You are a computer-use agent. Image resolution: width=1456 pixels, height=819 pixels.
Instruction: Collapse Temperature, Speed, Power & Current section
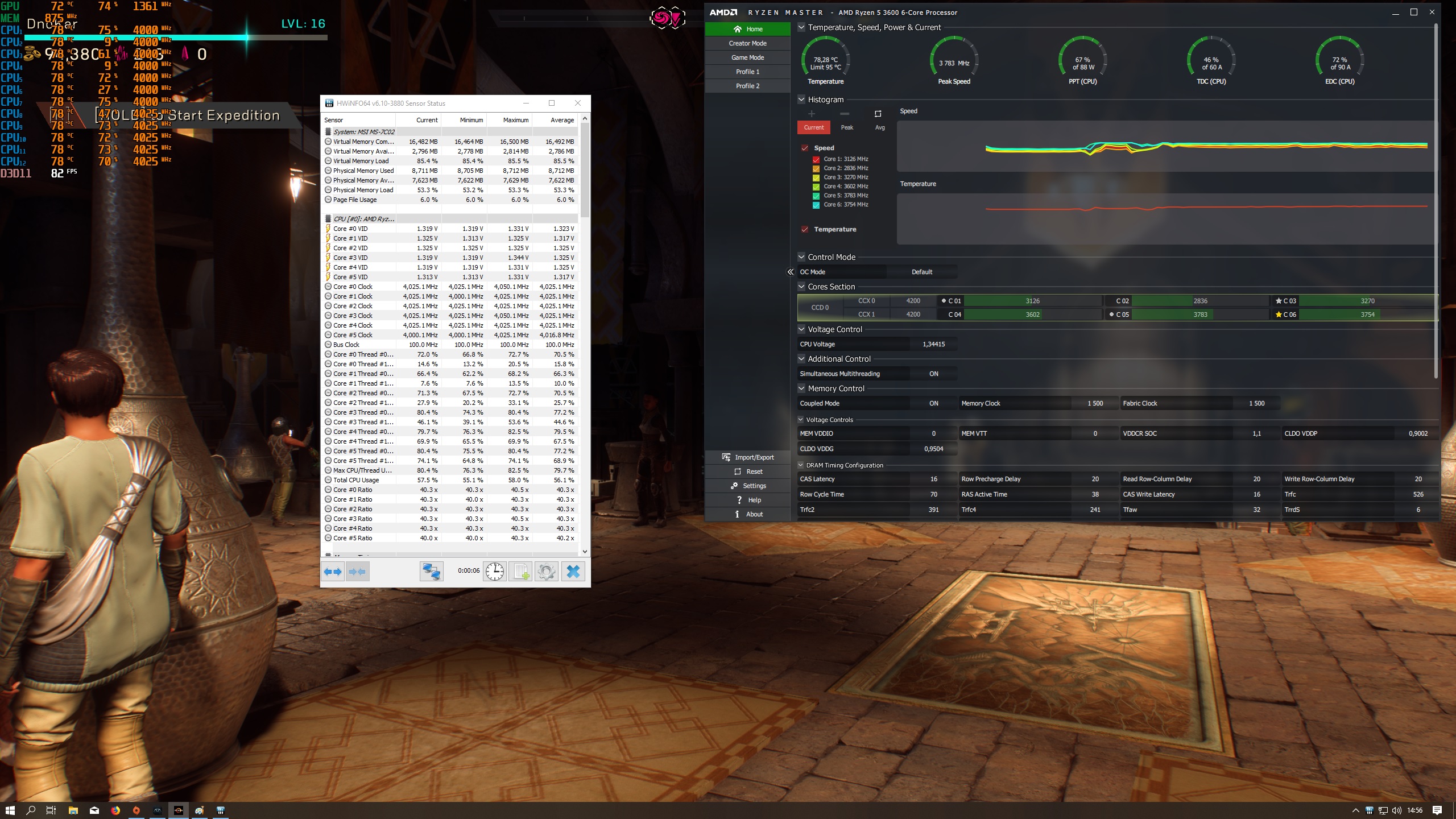(x=801, y=27)
